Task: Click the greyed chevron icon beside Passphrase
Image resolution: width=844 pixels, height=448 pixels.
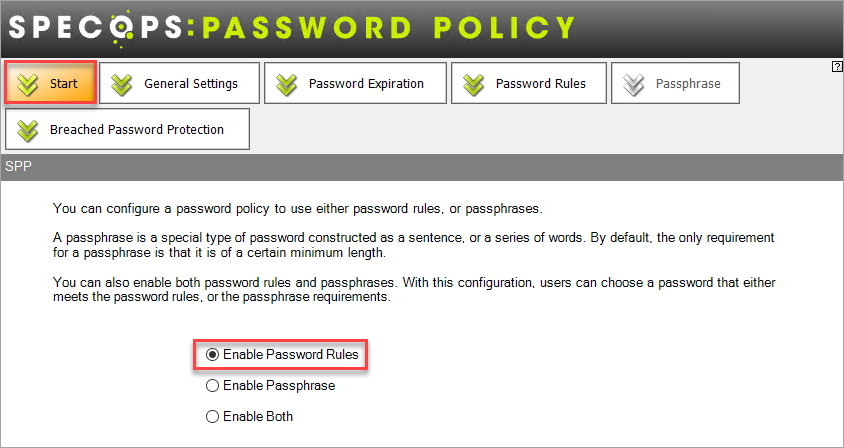Action: [x=634, y=85]
